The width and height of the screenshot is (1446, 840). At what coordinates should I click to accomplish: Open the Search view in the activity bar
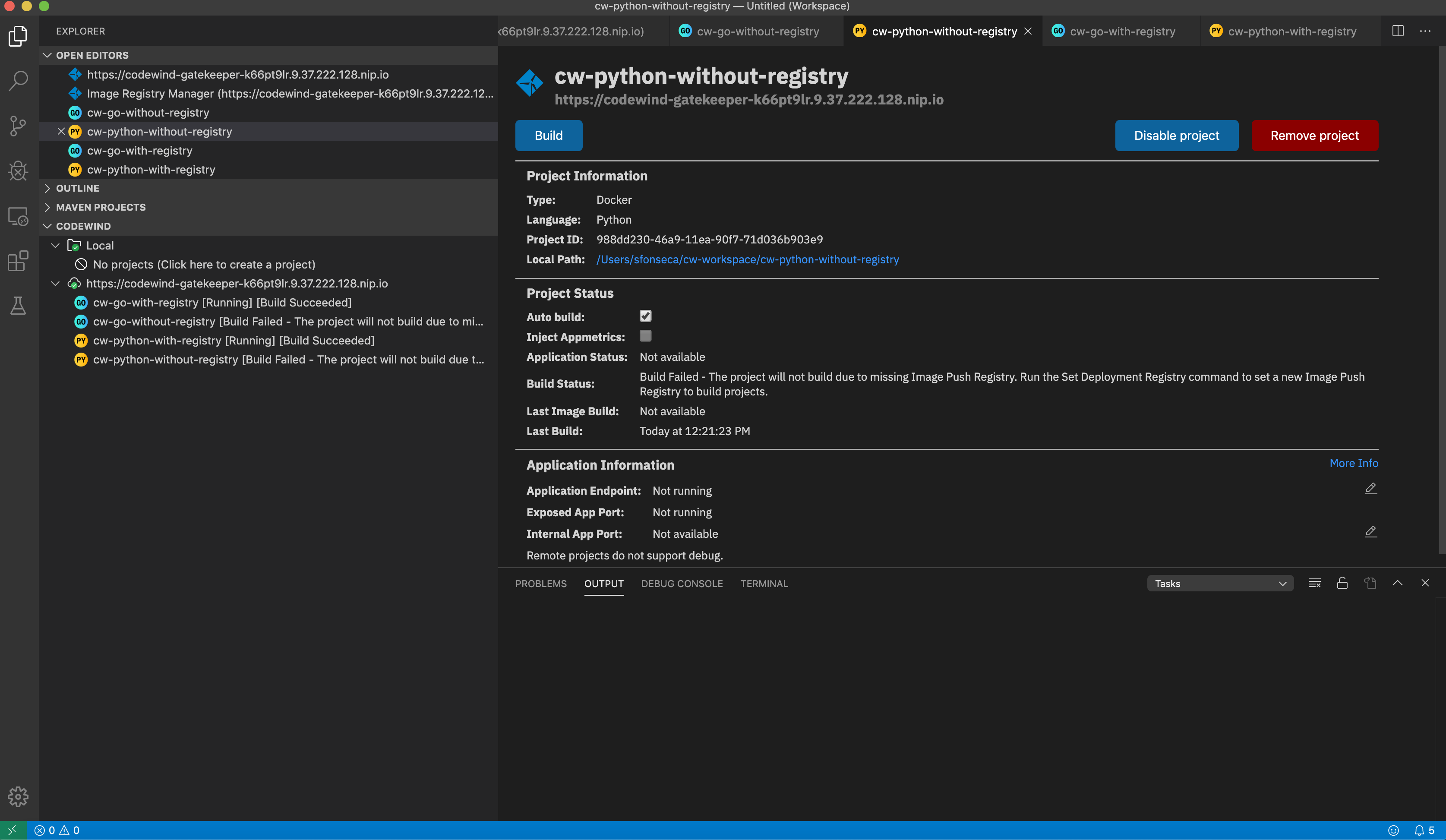pyautogui.click(x=18, y=81)
